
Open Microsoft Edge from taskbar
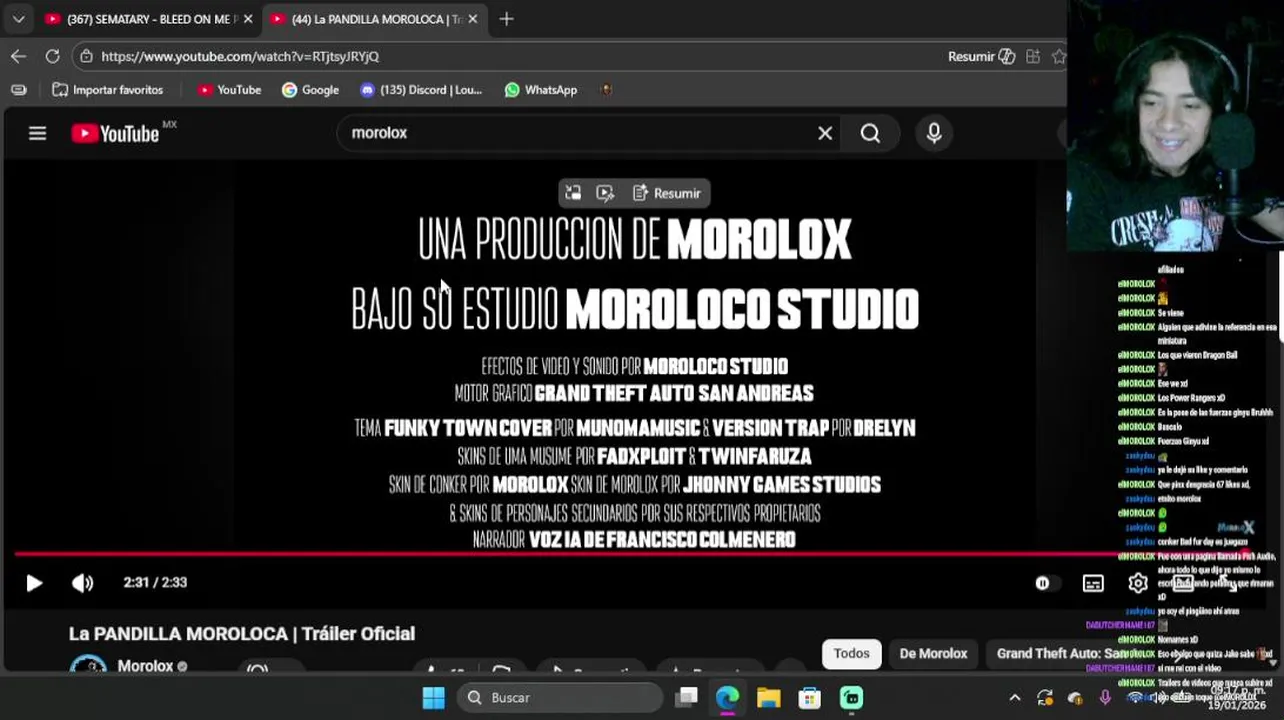click(x=727, y=698)
